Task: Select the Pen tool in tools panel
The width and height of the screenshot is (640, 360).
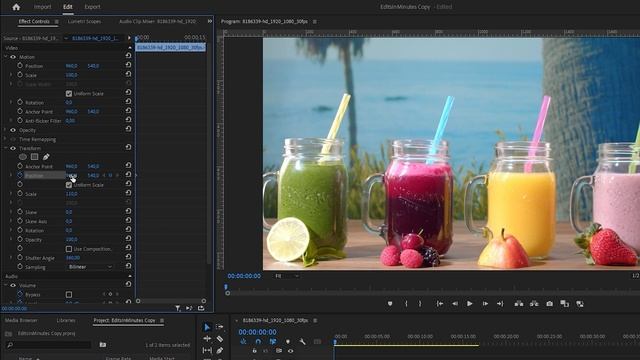Action: (x=220, y=350)
